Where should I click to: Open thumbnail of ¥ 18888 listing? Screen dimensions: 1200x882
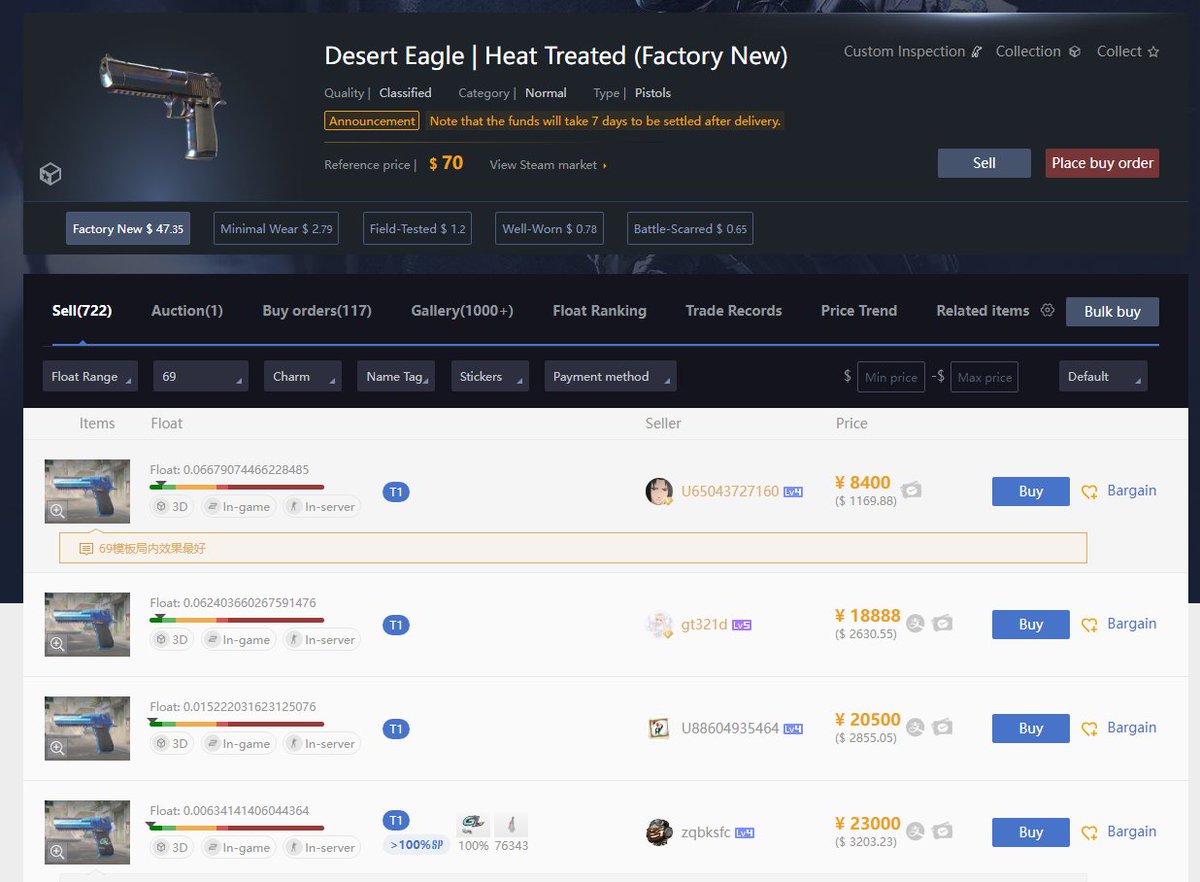87,624
